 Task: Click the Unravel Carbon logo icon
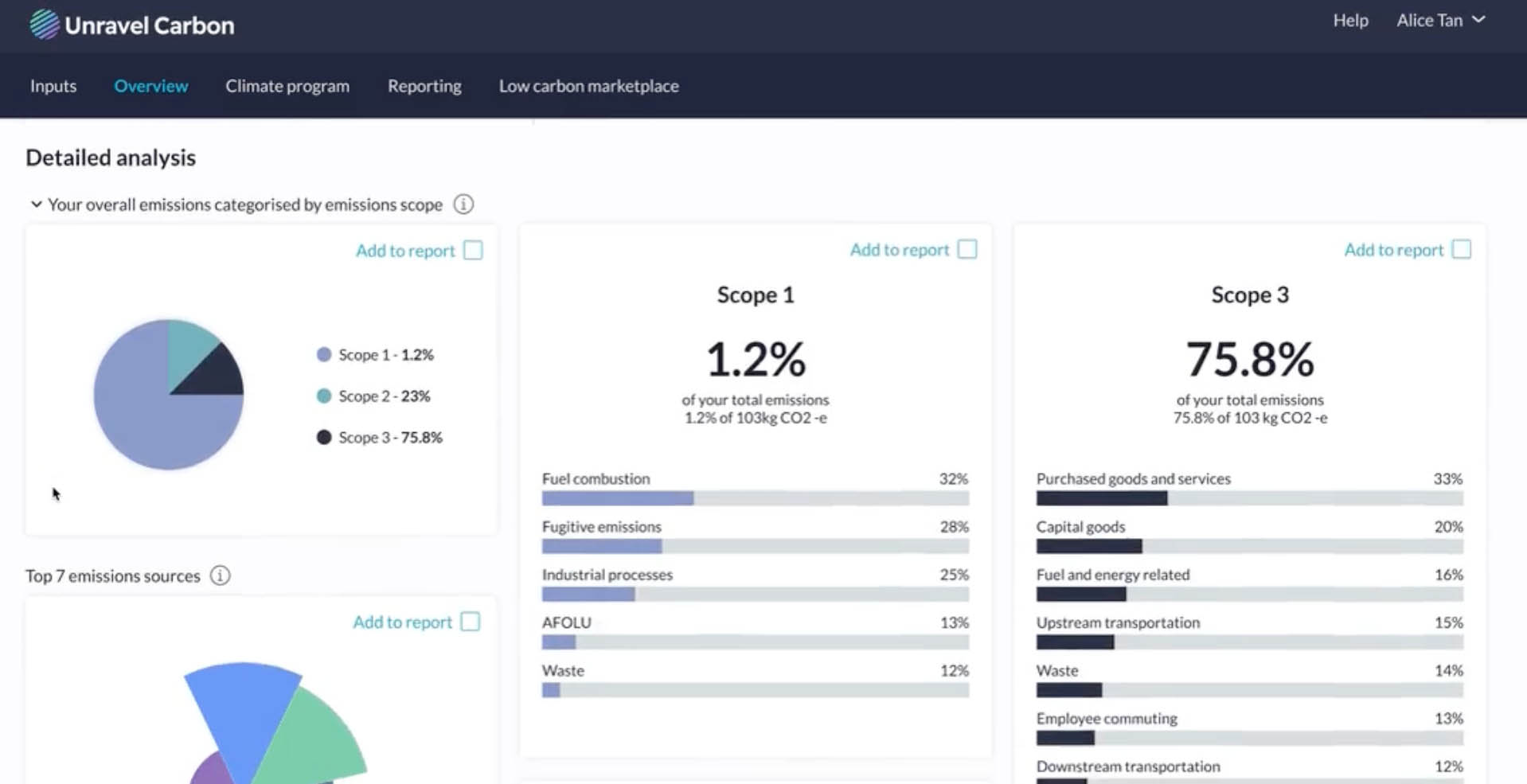pyautogui.click(x=45, y=25)
